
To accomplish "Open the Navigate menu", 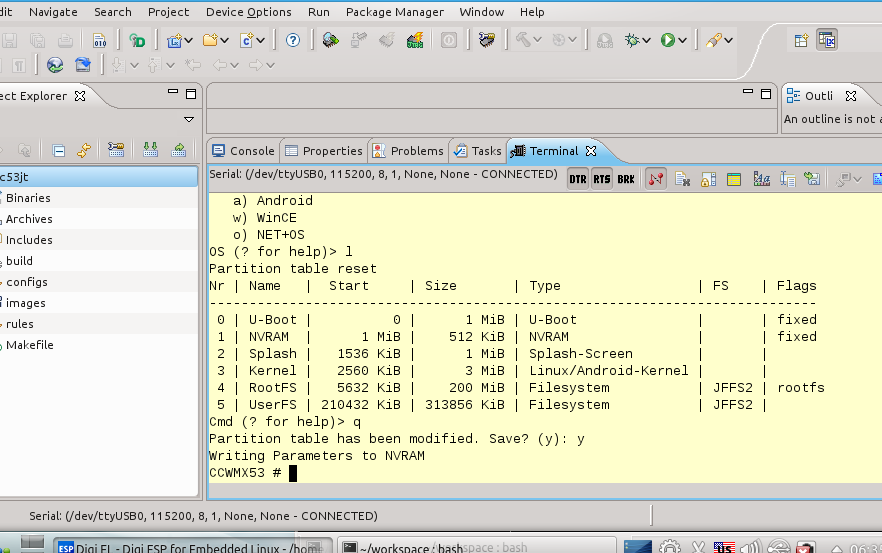I will point(53,12).
